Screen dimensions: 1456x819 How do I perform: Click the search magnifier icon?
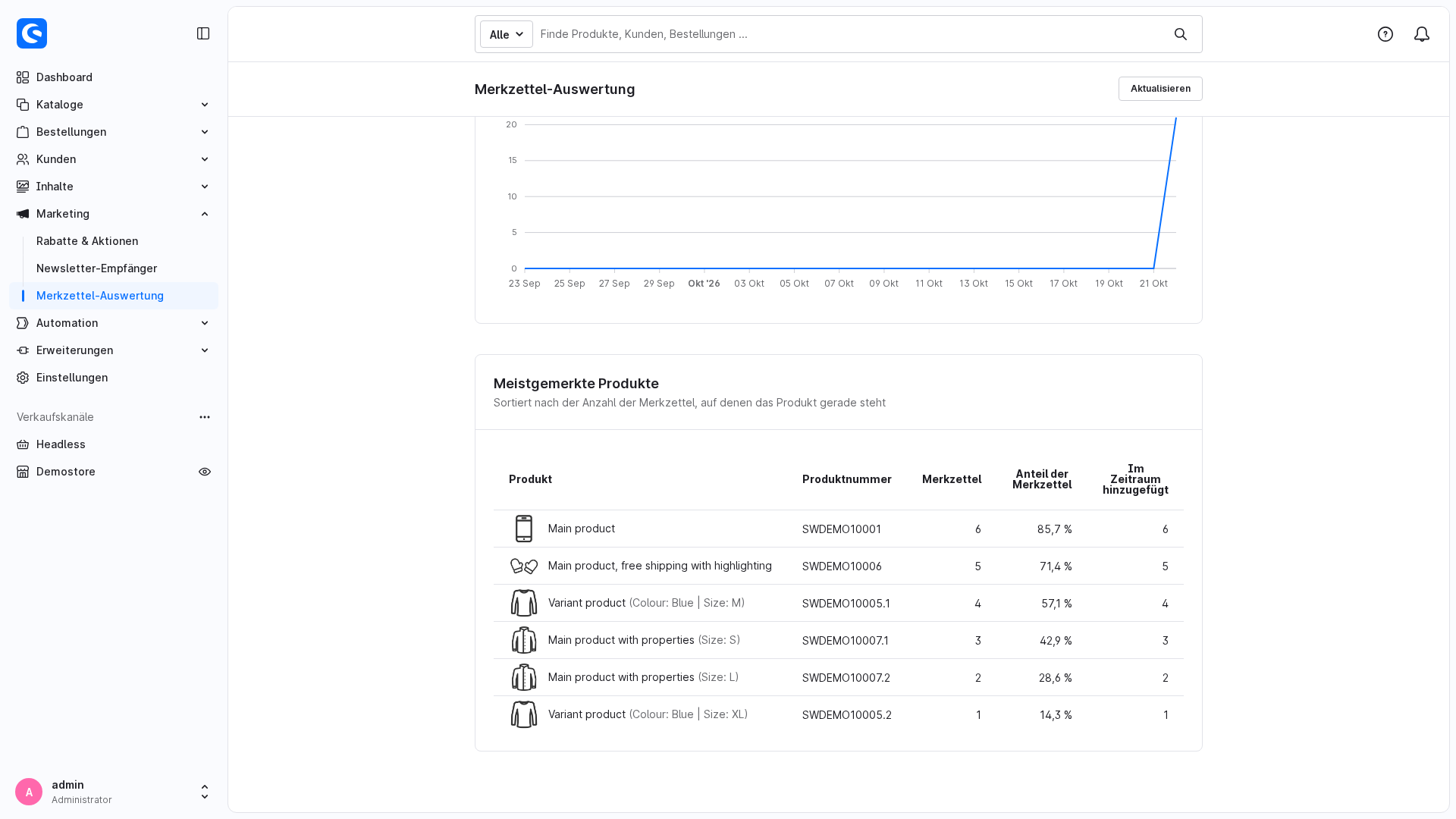click(1181, 34)
